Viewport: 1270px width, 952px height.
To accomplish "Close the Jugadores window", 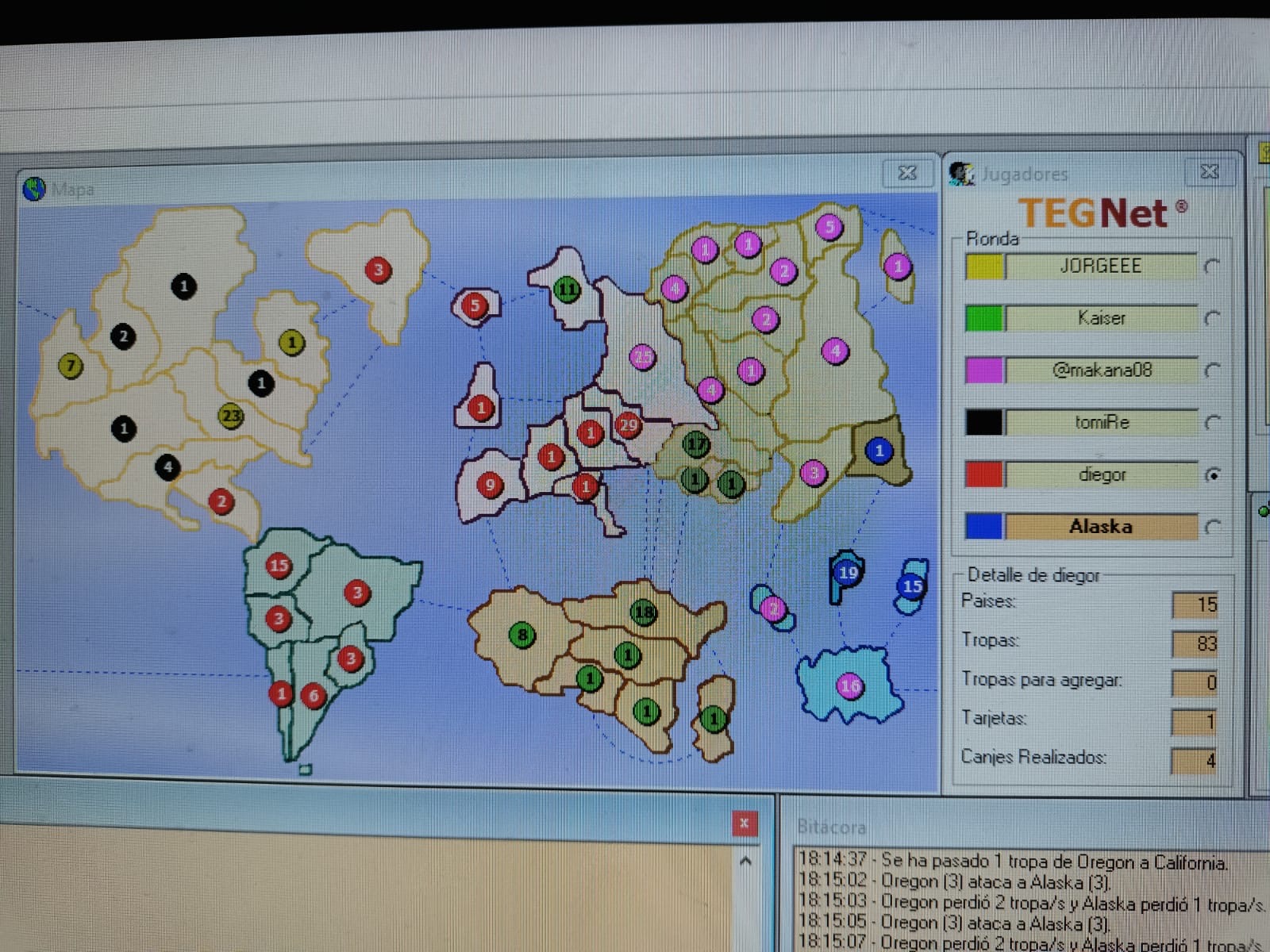I will click(x=1209, y=171).
